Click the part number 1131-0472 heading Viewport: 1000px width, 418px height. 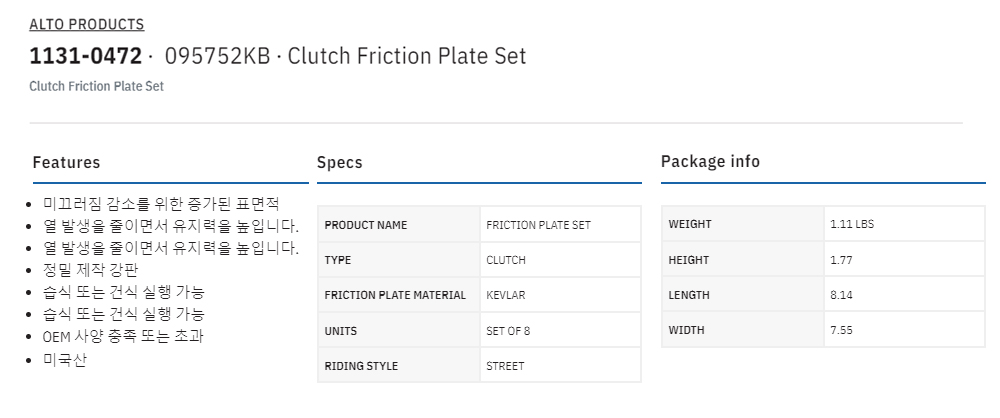click(85, 56)
